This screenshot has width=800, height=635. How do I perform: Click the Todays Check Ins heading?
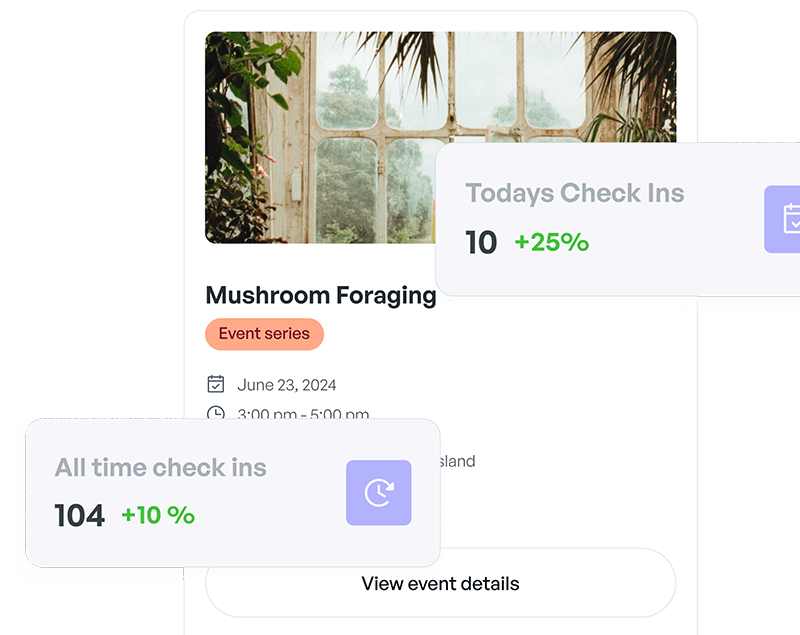click(574, 193)
